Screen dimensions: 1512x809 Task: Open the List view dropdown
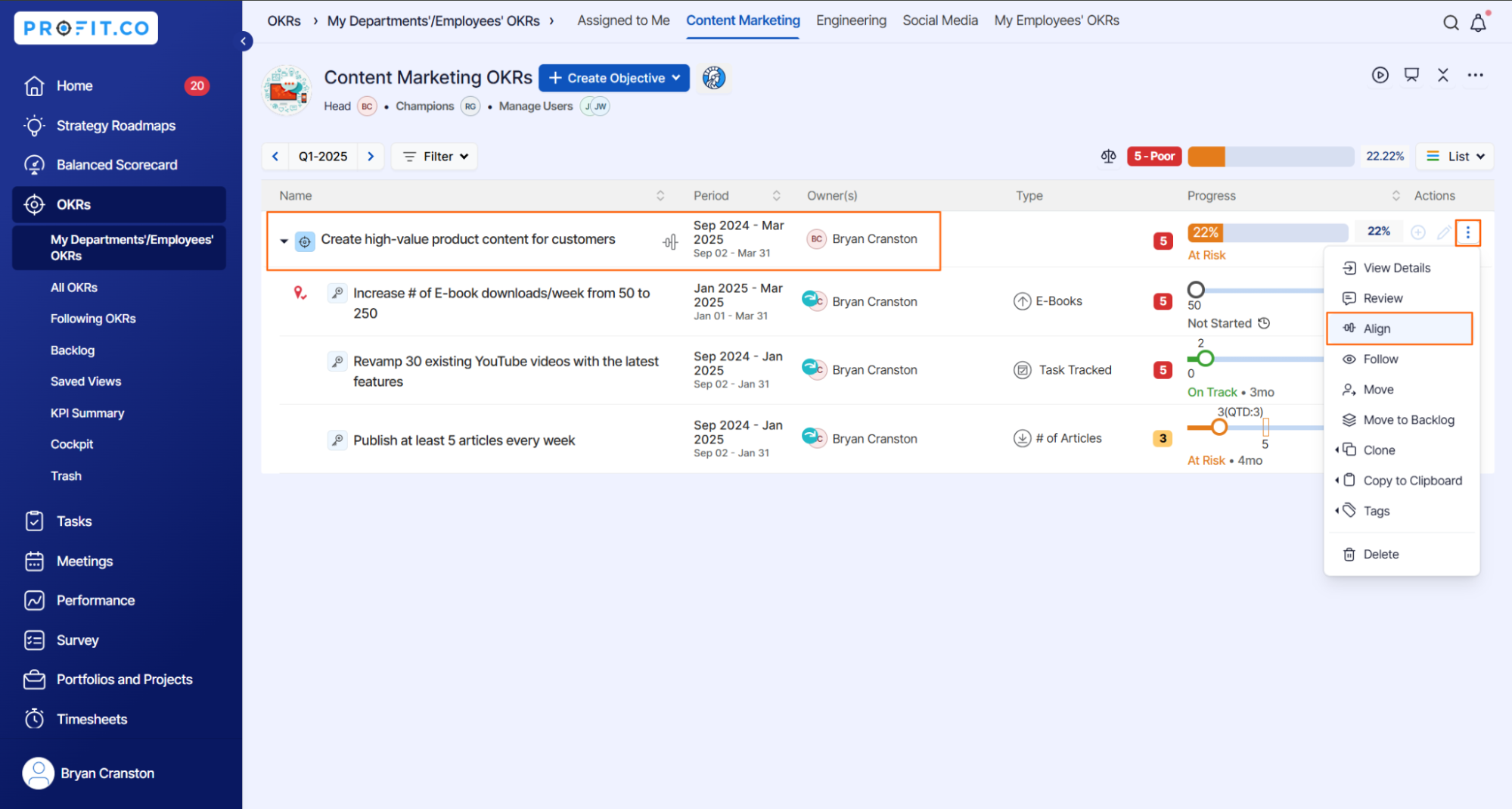(1455, 157)
